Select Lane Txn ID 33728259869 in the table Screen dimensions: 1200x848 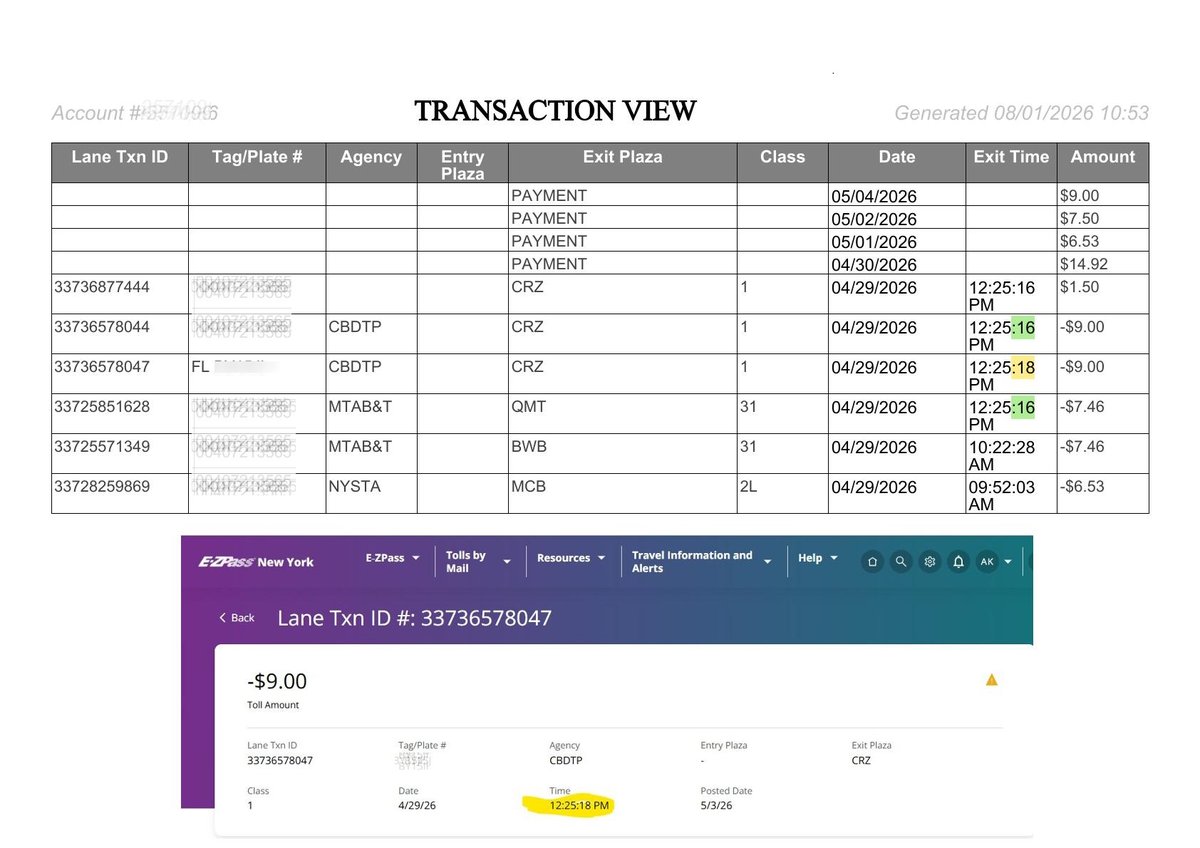coord(102,487)
